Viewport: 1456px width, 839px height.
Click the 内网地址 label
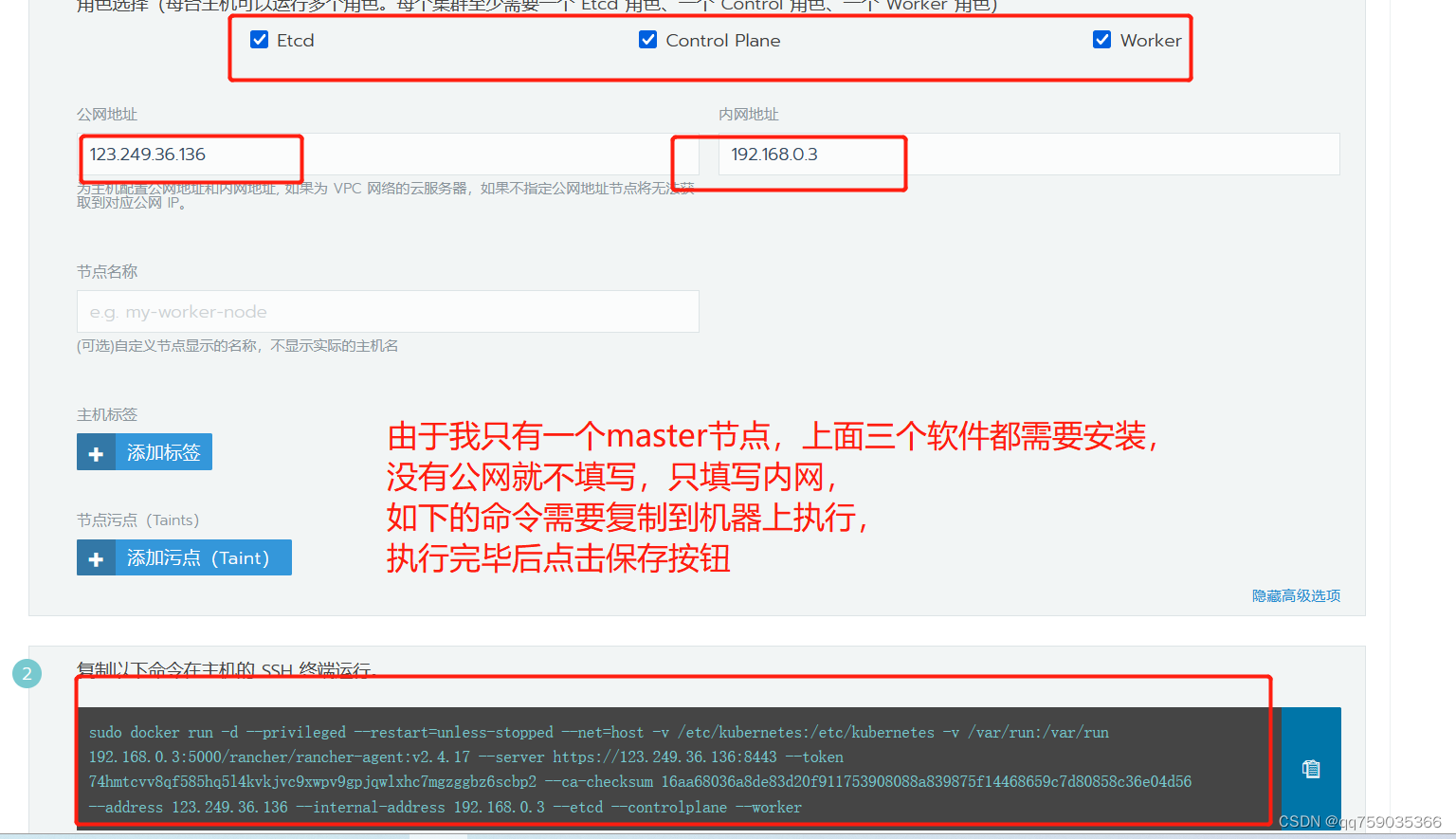click(x=749, y=114)
